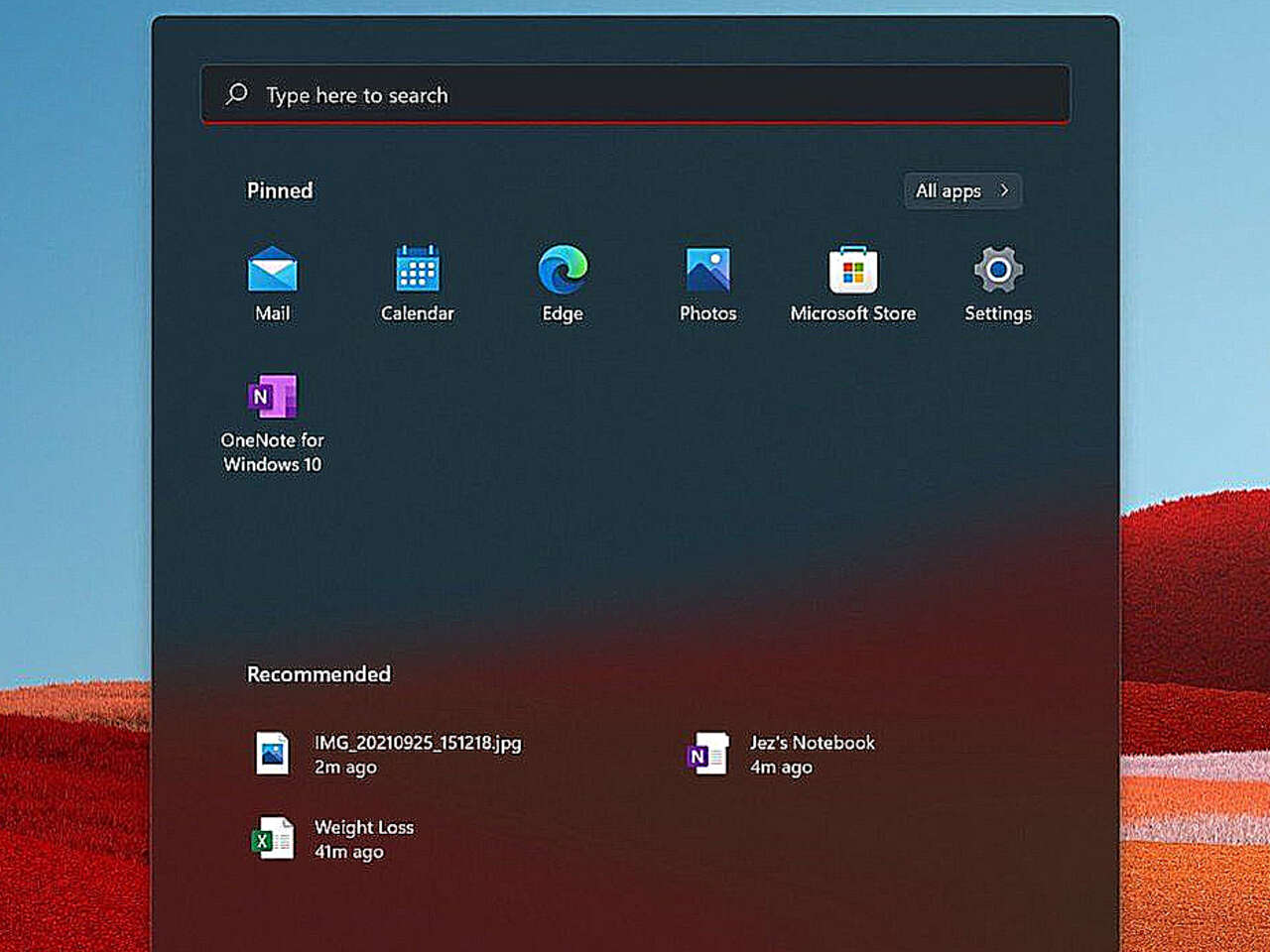The width and height of the screenshot is (1270, 952).
Task: Select the Mail label text
Action: pos(272,313)
